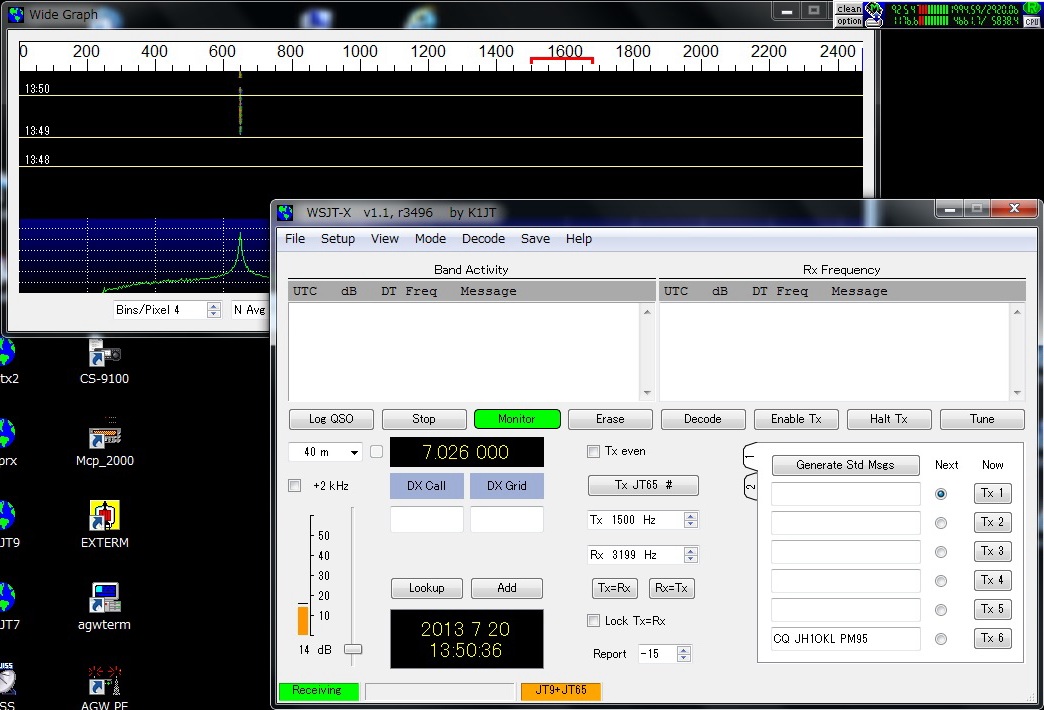Click the audio level vertical slider handle

[352, 649]
